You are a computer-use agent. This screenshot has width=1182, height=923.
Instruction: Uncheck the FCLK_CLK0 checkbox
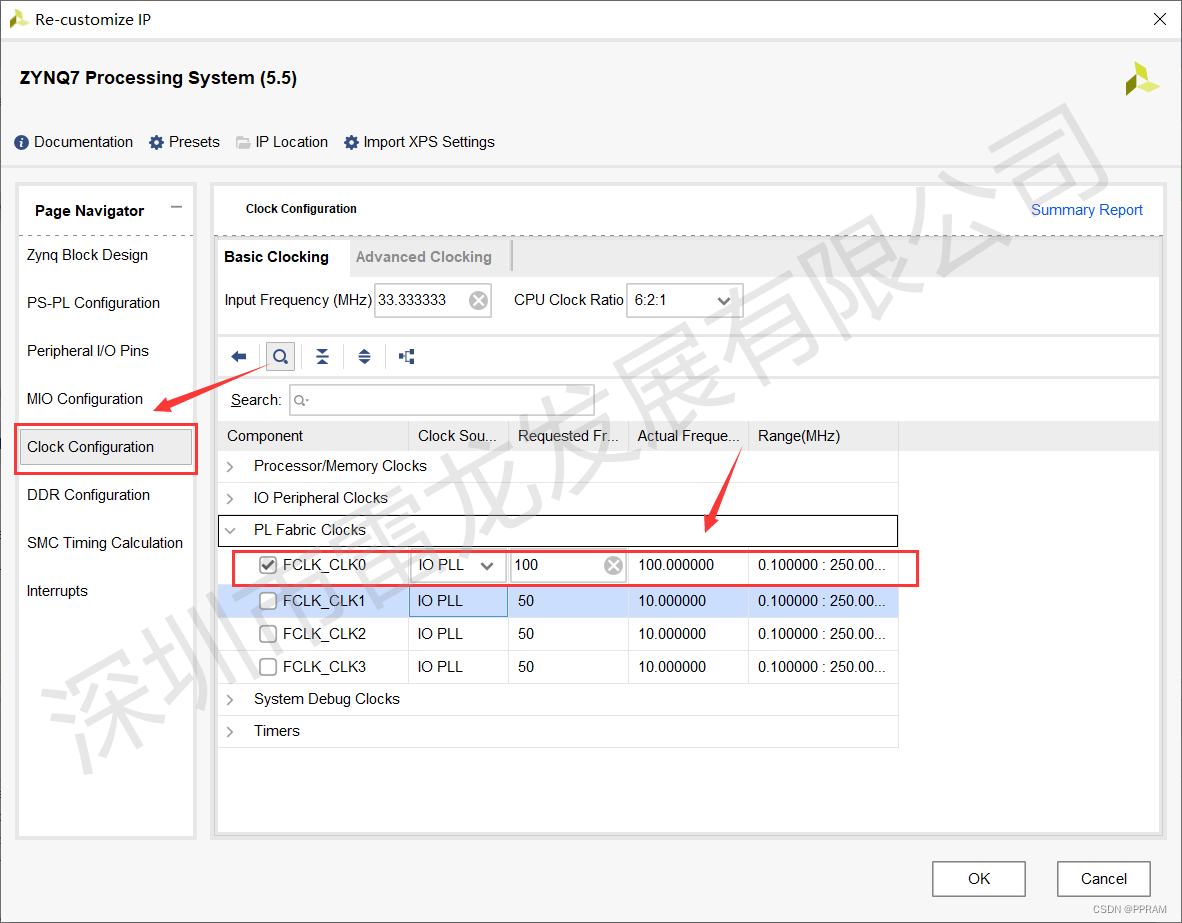coord(268,565)
